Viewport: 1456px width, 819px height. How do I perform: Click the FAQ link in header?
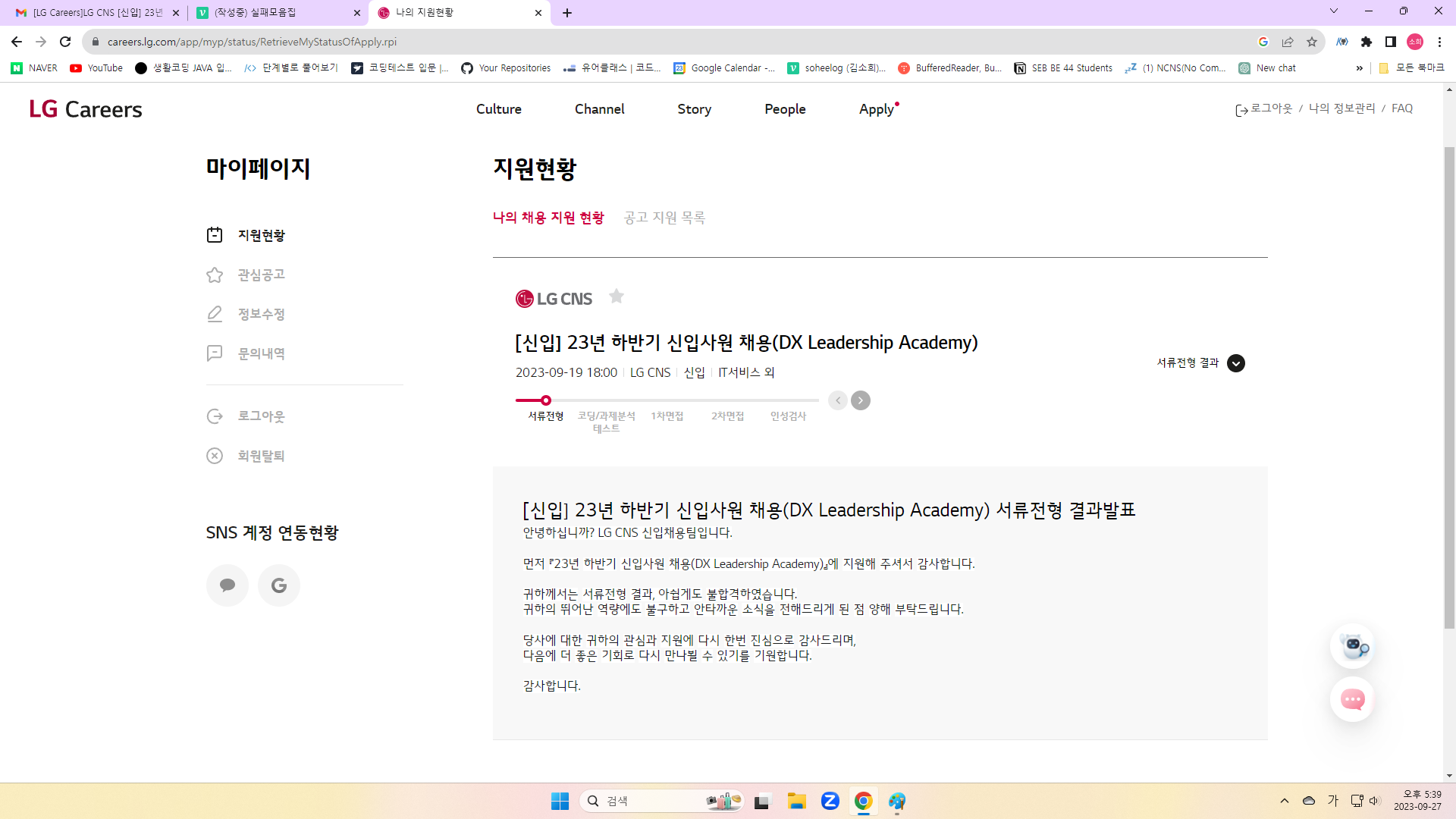pos(1402,108)
